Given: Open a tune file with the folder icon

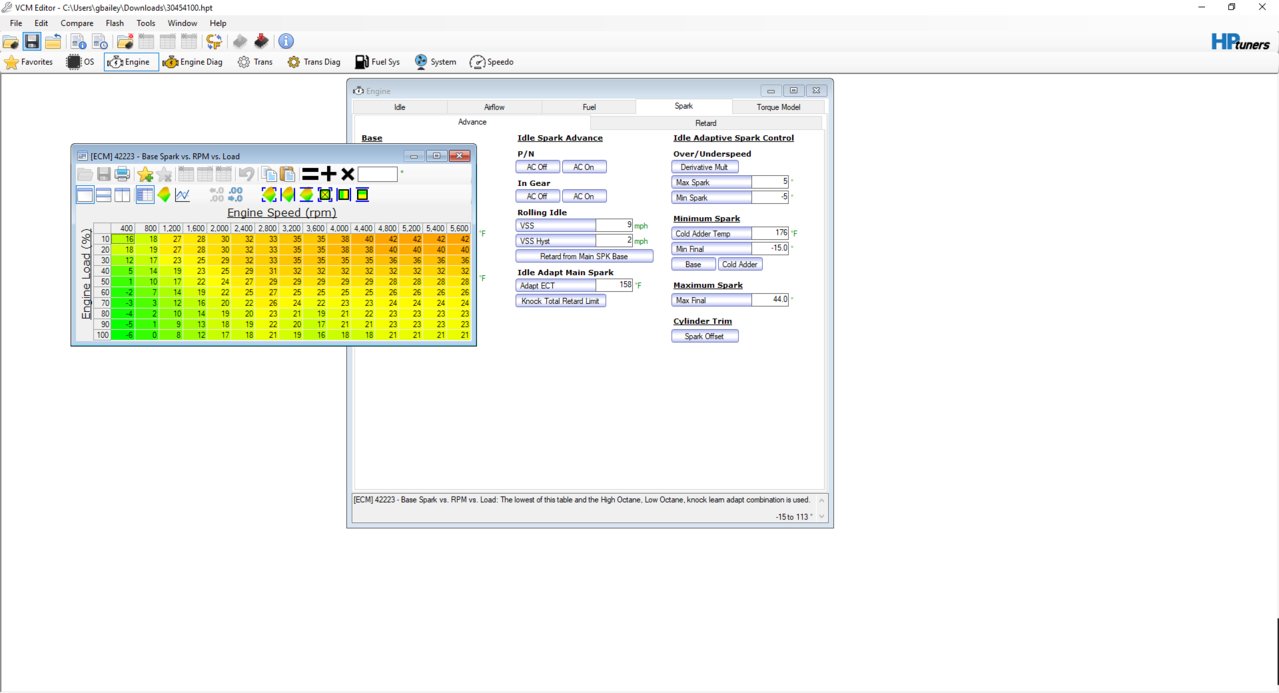Looking at the screenshot, I should coord(11,41).
